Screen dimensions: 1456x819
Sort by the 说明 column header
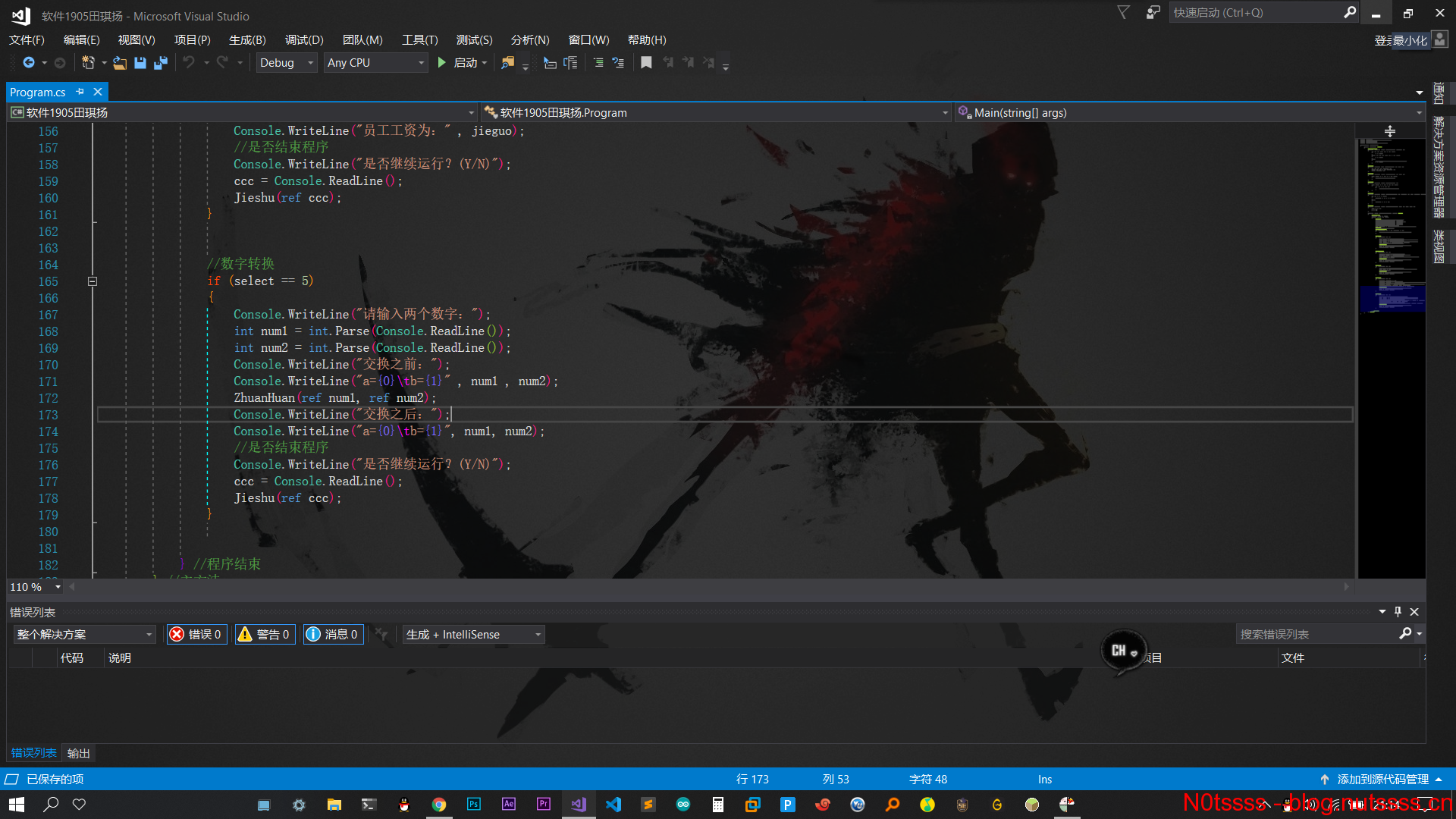click(x=120, y=657)
